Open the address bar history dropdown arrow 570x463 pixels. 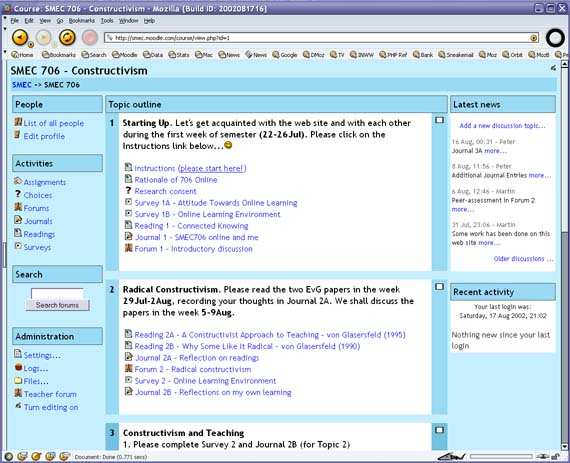point(533,38)
